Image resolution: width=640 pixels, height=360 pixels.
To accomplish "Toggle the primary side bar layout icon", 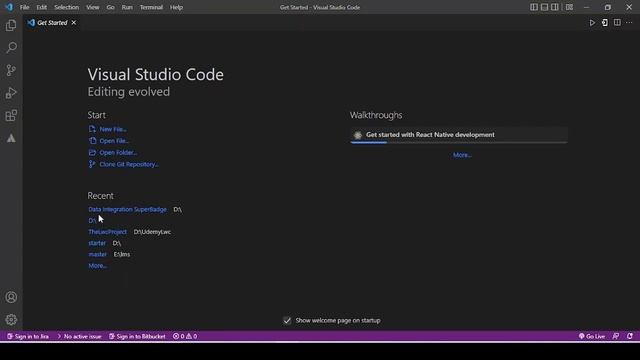I will tap(533, 7).
